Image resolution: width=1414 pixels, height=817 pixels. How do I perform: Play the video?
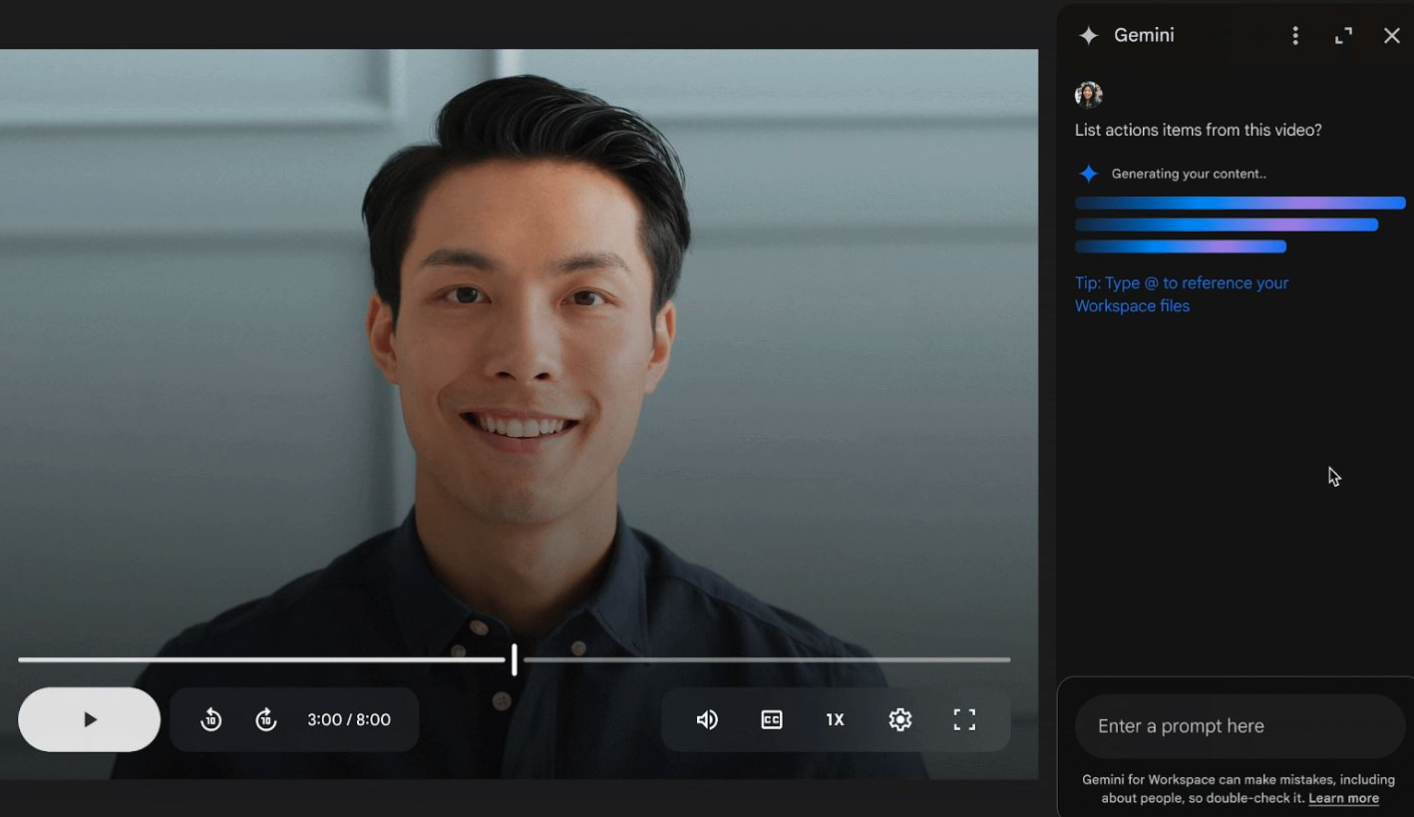[x=89, y=719]
